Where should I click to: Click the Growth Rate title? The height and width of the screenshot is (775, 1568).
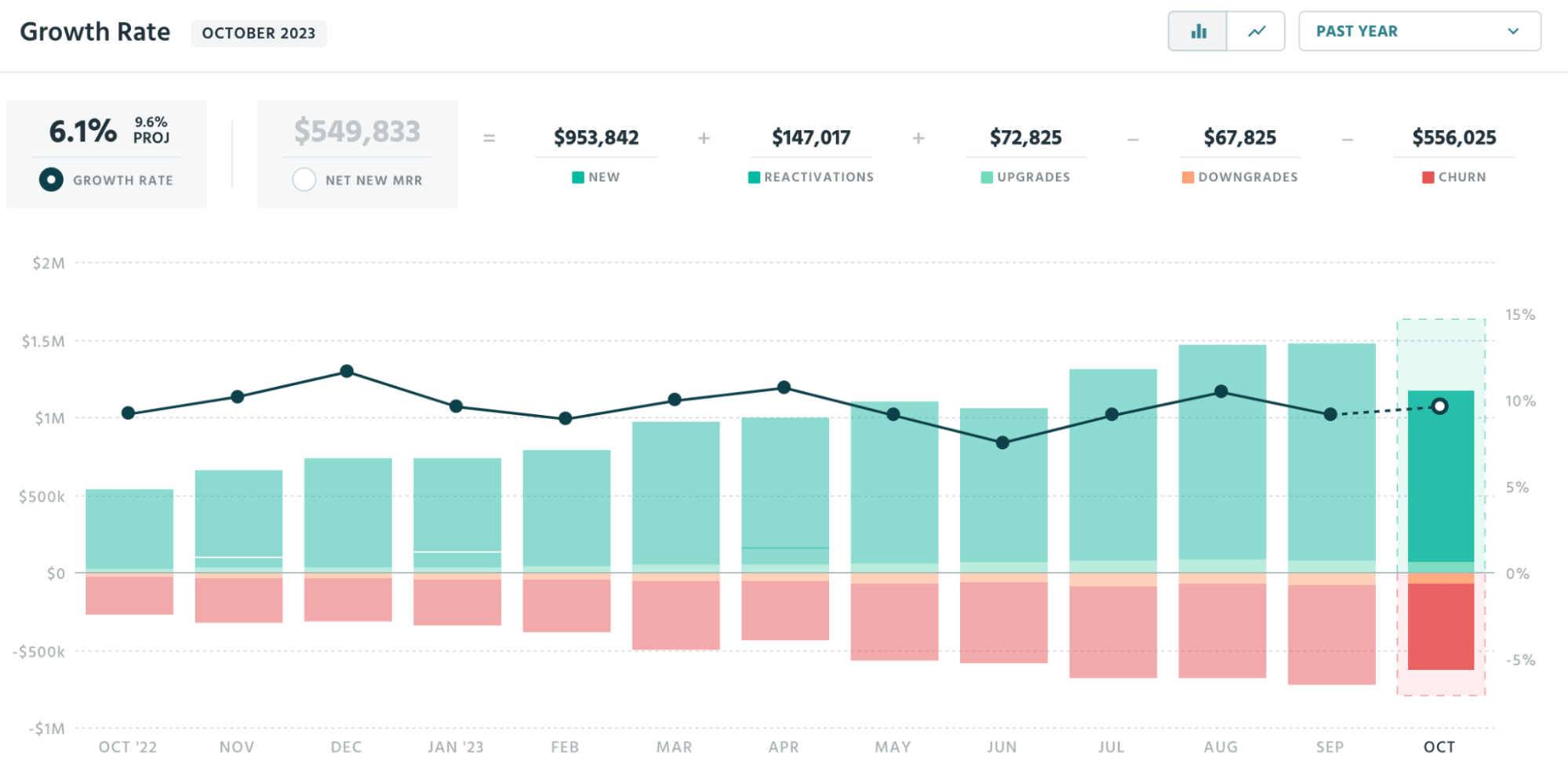coord(95,31)
